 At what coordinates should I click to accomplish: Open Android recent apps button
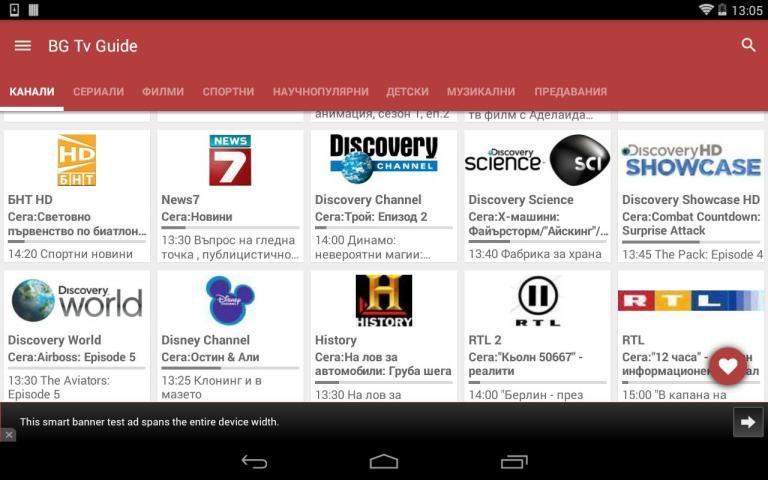(x=514, y=461)
